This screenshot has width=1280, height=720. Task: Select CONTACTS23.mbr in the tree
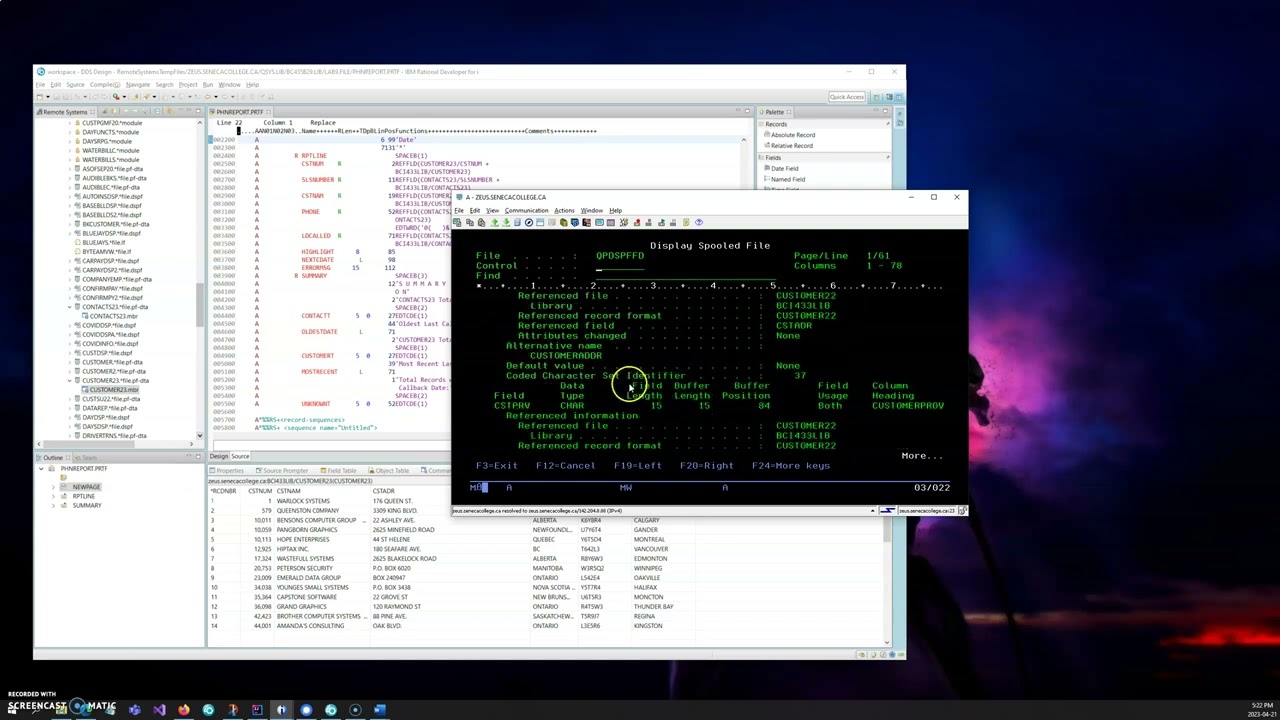[x=113, y=316]
